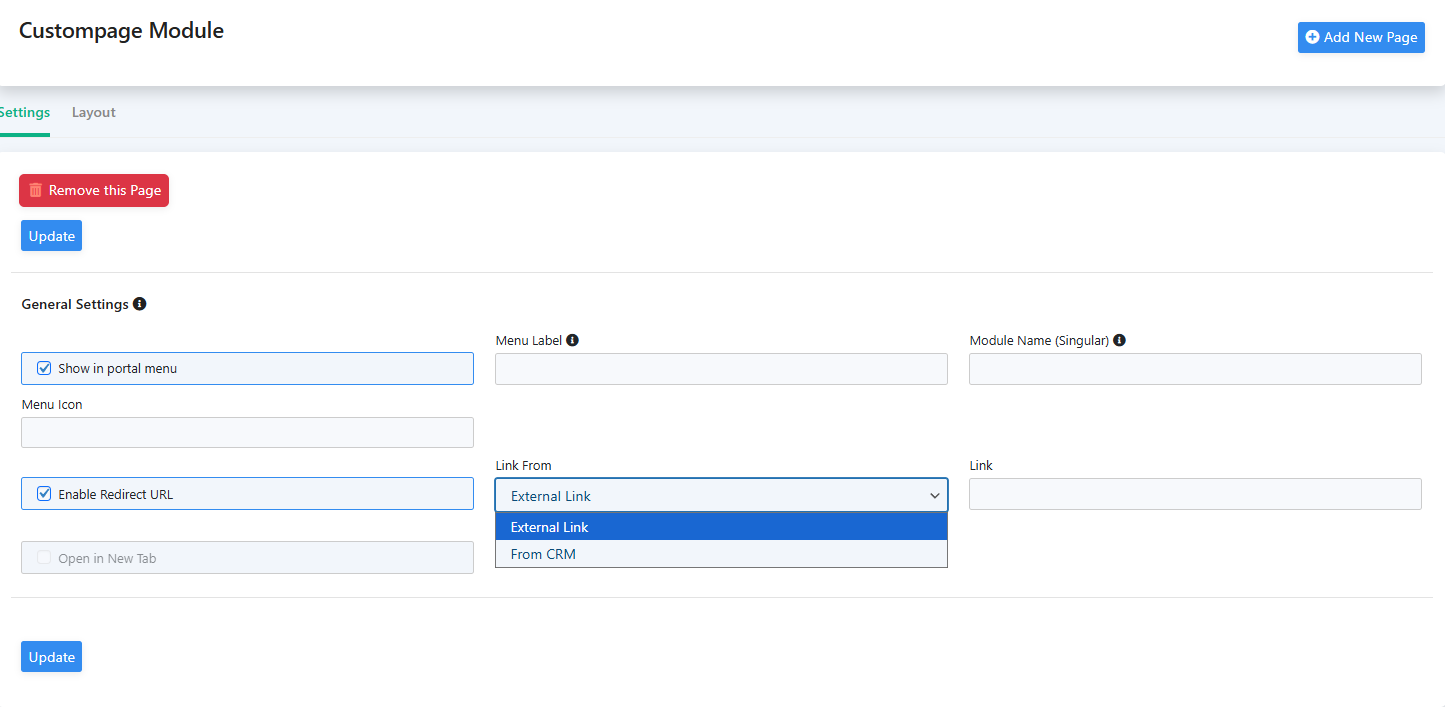The image size is (1445, 707).
Task: Click inside the Module Name (Singular) field
Action: coord(1194,369)
